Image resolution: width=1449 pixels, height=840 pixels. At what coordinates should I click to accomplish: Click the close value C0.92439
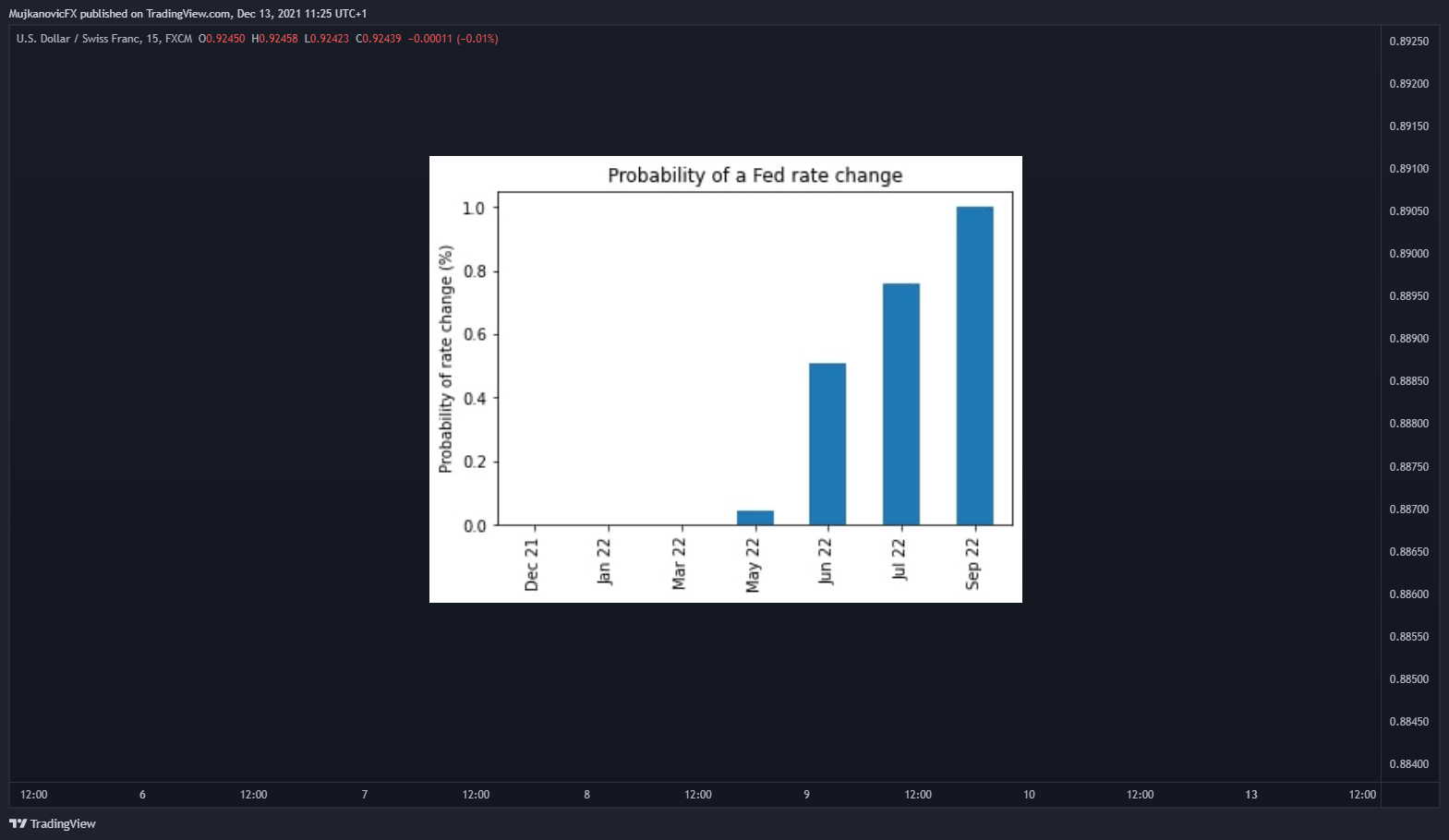379,39
